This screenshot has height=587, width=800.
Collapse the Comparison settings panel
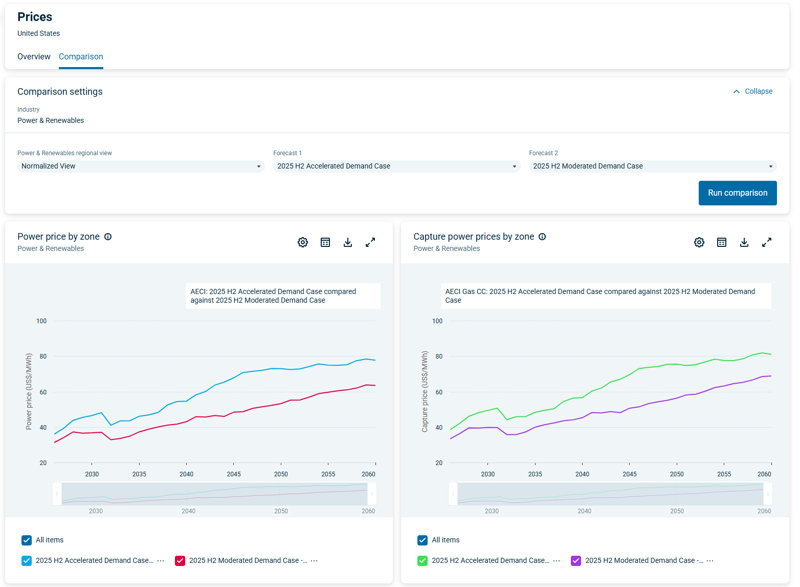coord(752,91)
